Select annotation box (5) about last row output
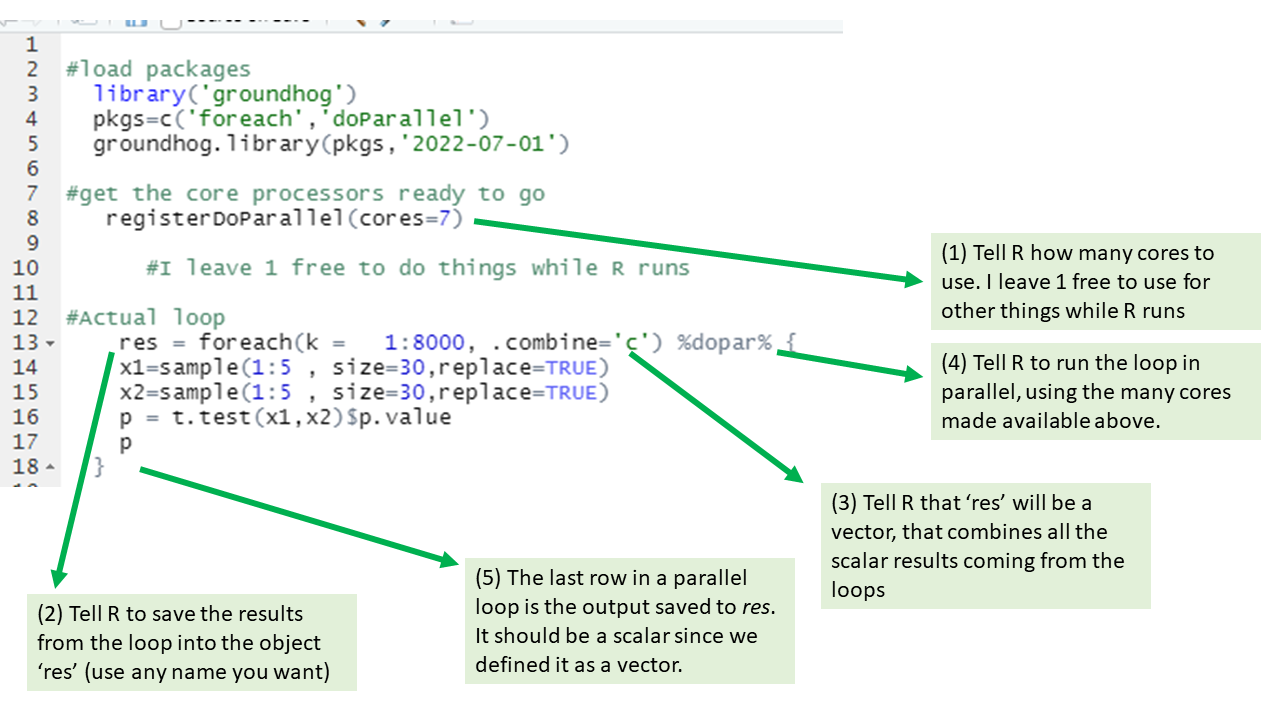 (x=630, y=621)
